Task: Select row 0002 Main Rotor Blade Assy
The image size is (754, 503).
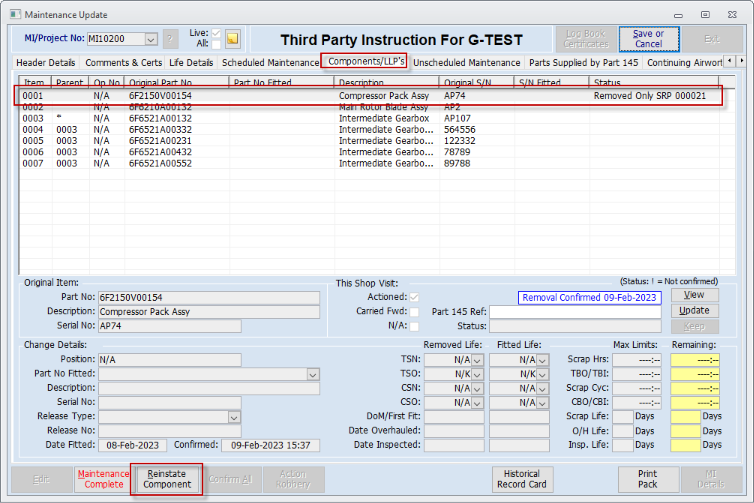Action: coord(368,107)
